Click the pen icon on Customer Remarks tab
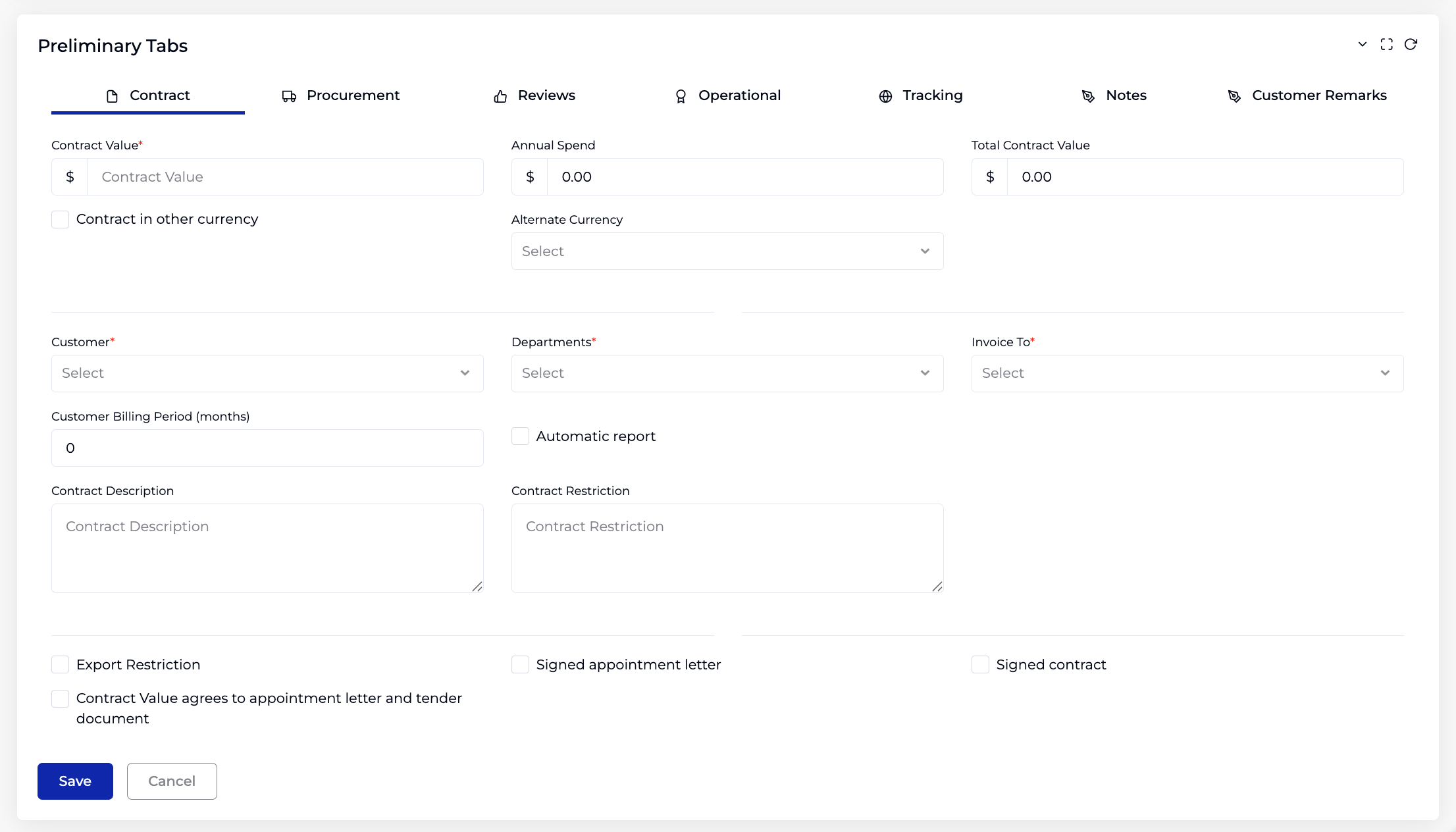 tap(1235, 96)
